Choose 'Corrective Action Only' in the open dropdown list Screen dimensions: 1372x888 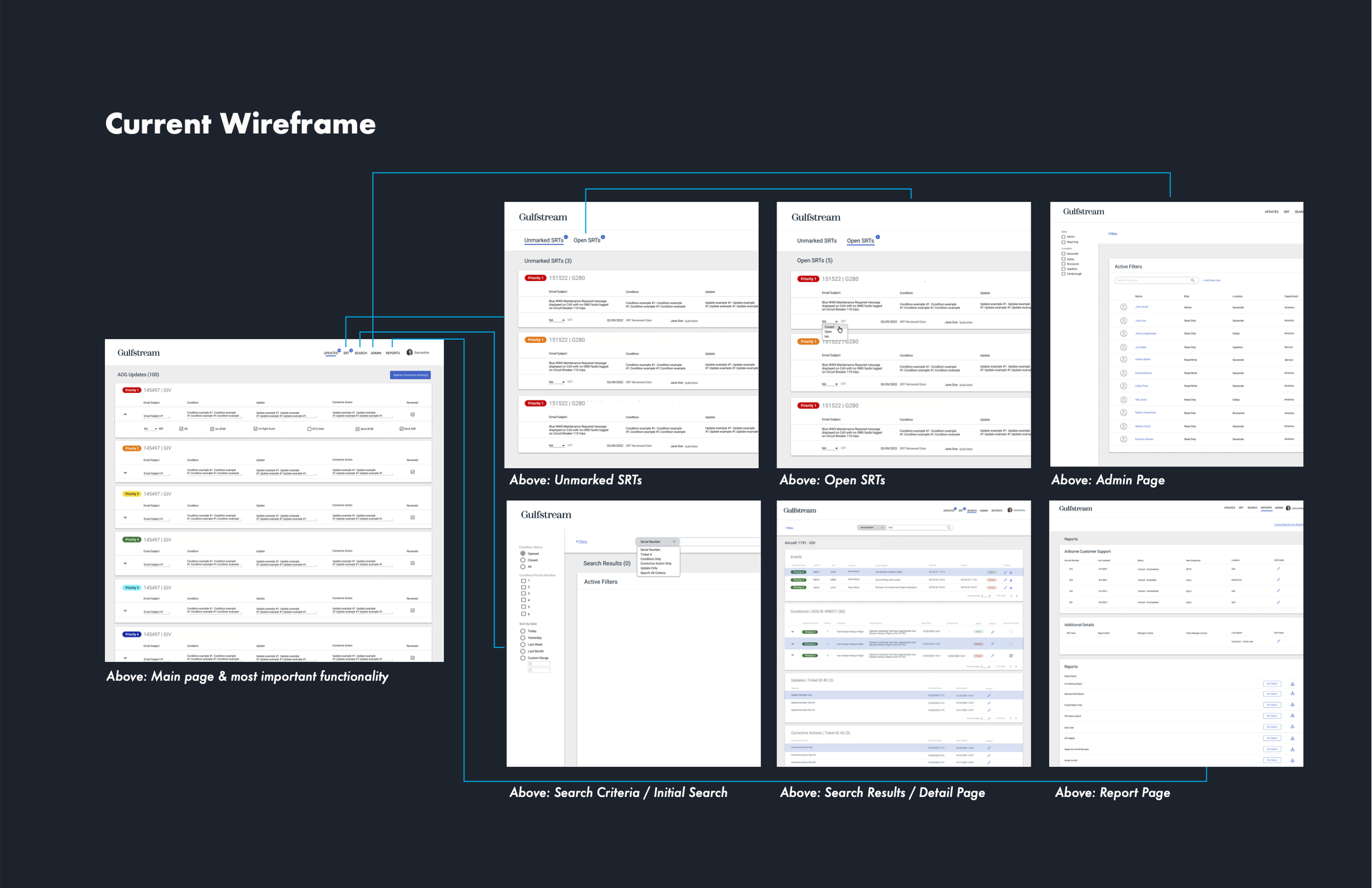656,563
